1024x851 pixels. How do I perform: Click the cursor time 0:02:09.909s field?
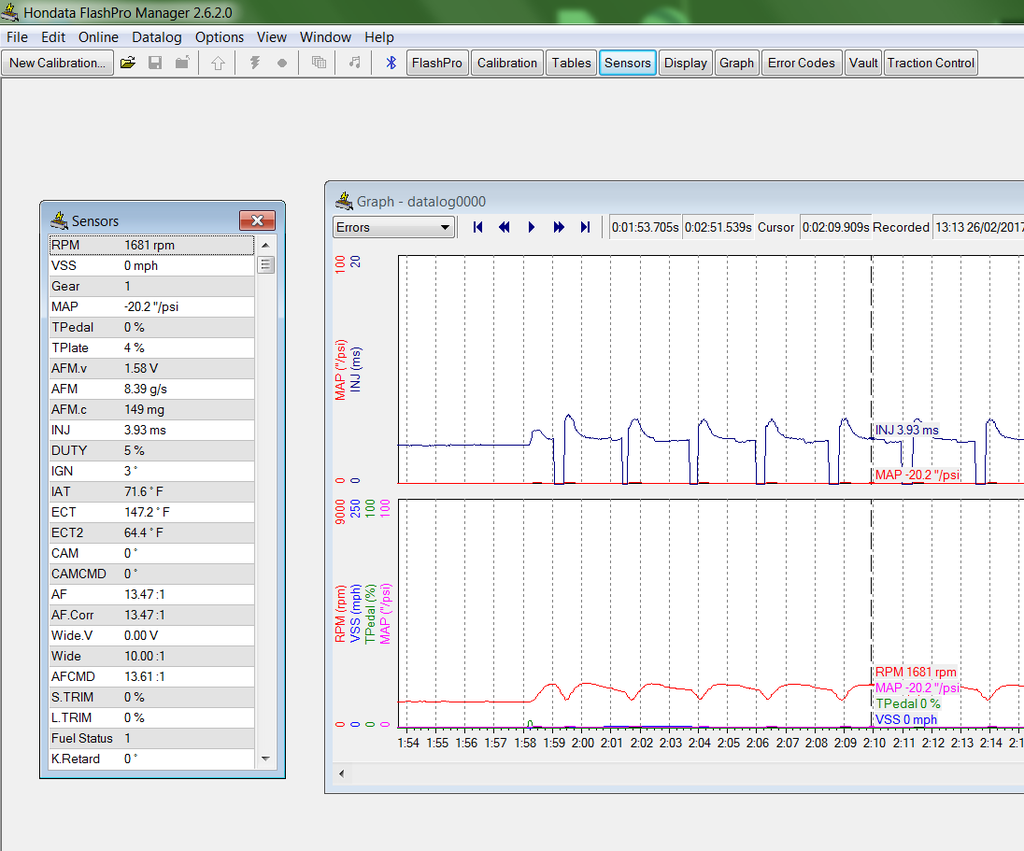835,227
